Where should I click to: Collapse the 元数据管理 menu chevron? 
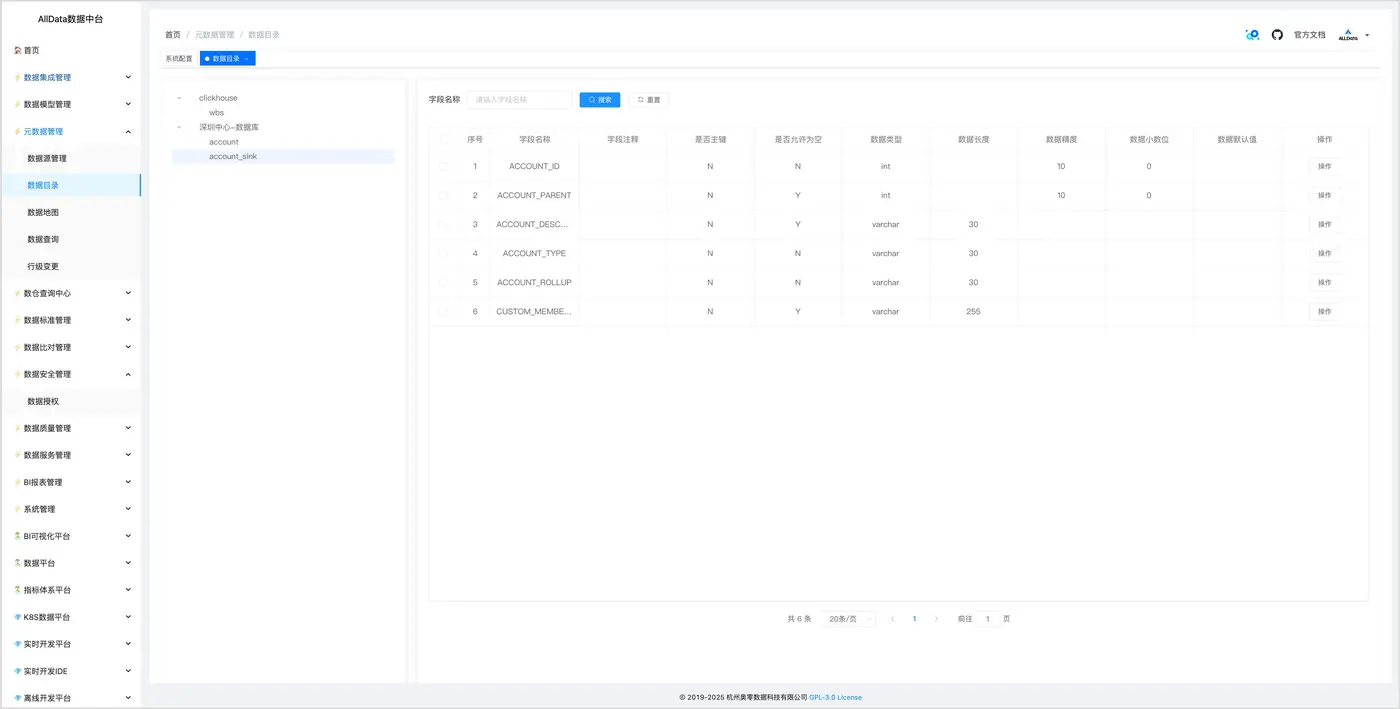pos(128,131)
